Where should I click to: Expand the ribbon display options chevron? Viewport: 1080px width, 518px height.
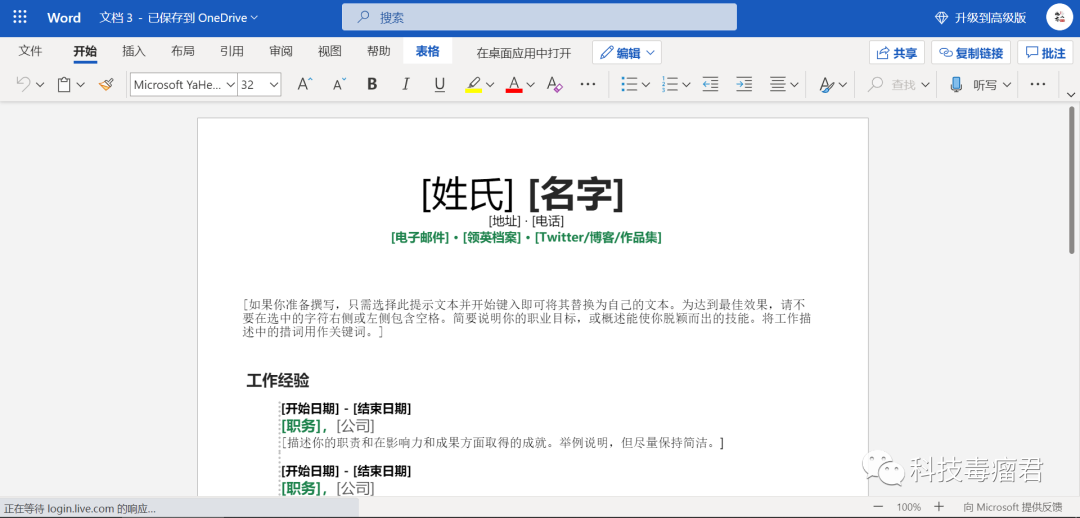1070,94
